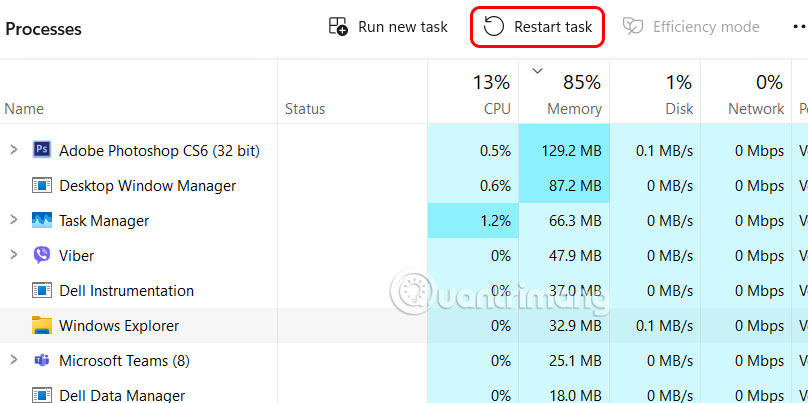
Task: Click the 32.9 MB memory value
Action: pos(576,326)
